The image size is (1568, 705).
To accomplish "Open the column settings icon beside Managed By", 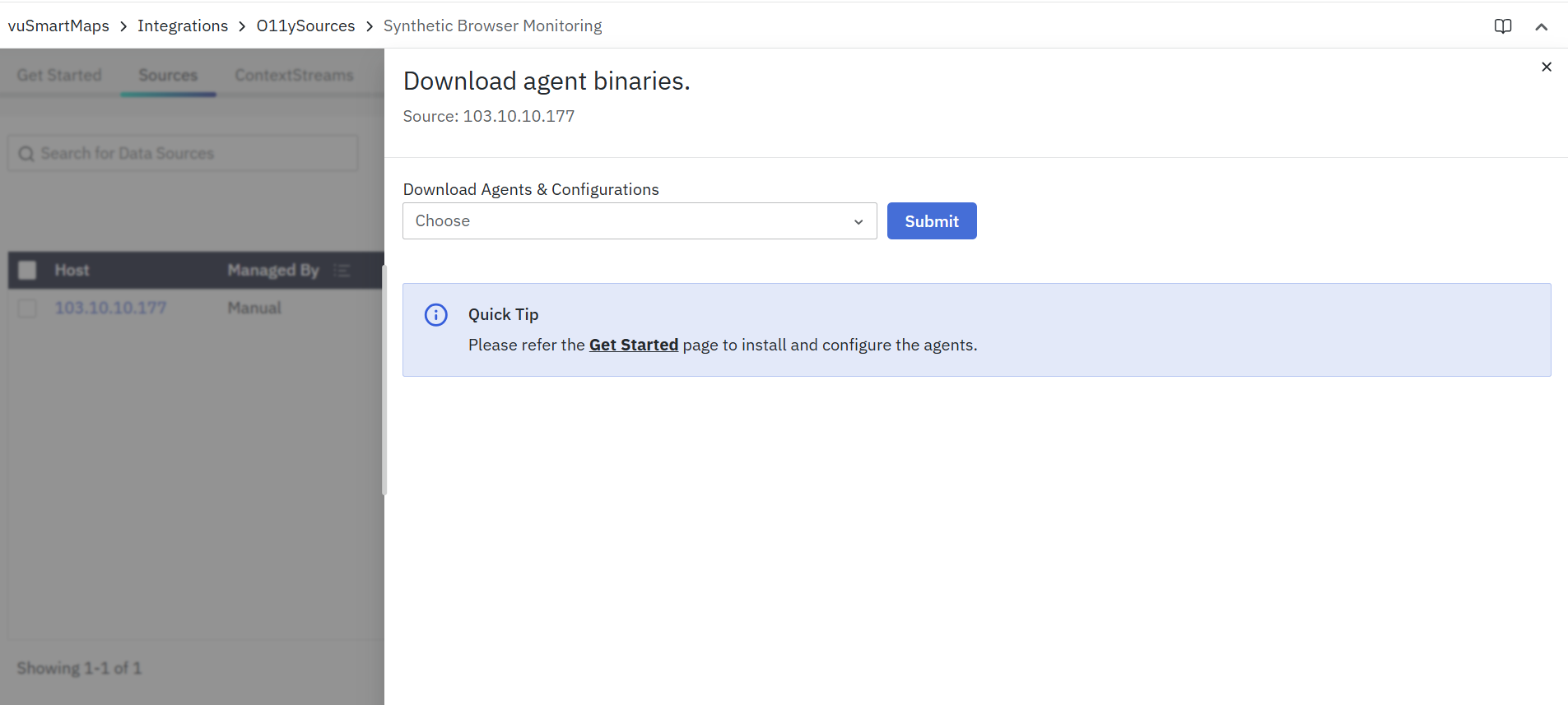I will [x=342, y=271].
